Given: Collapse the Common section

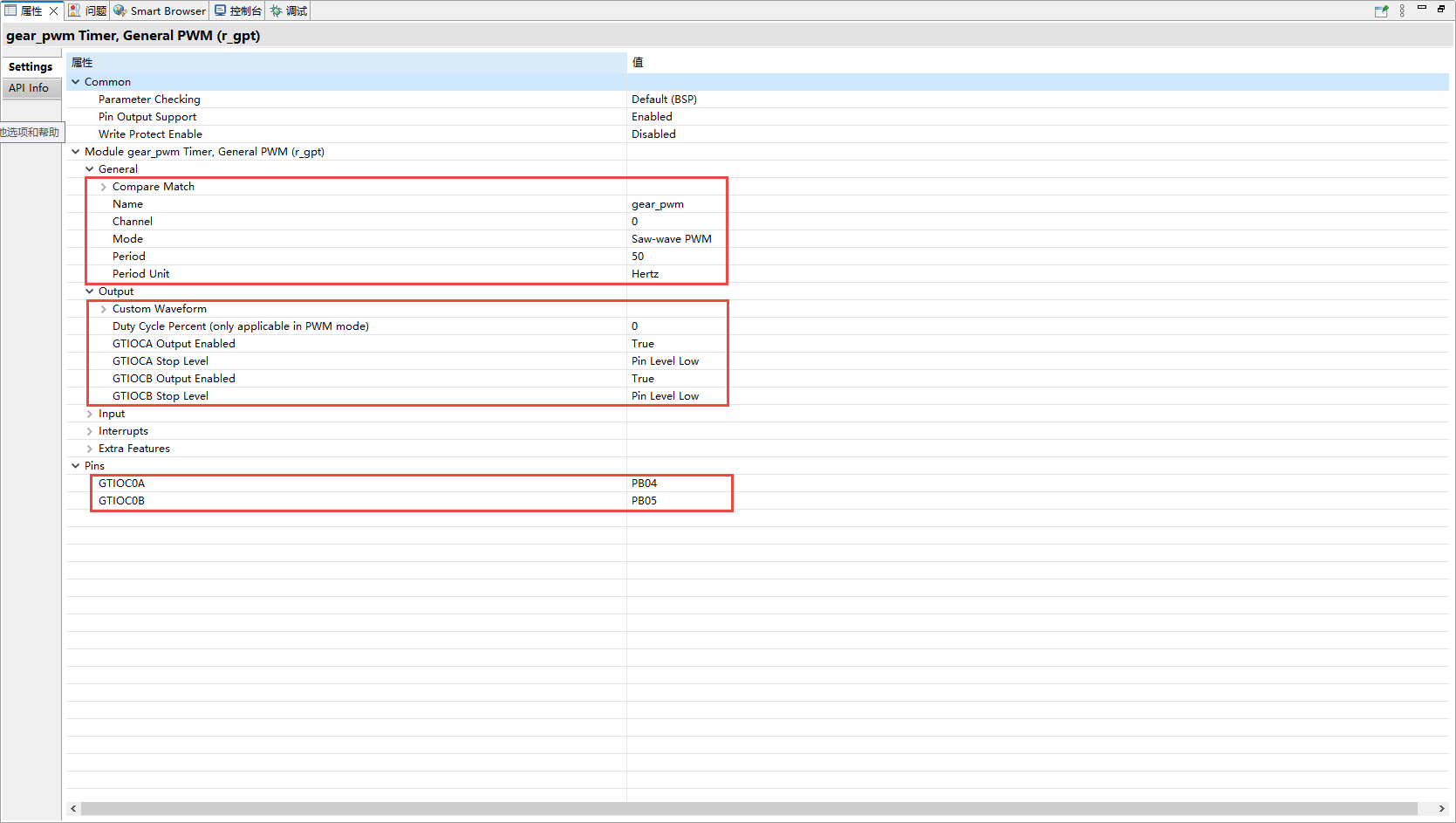Looking at the screenshot, I should click(x=75, y=82).
